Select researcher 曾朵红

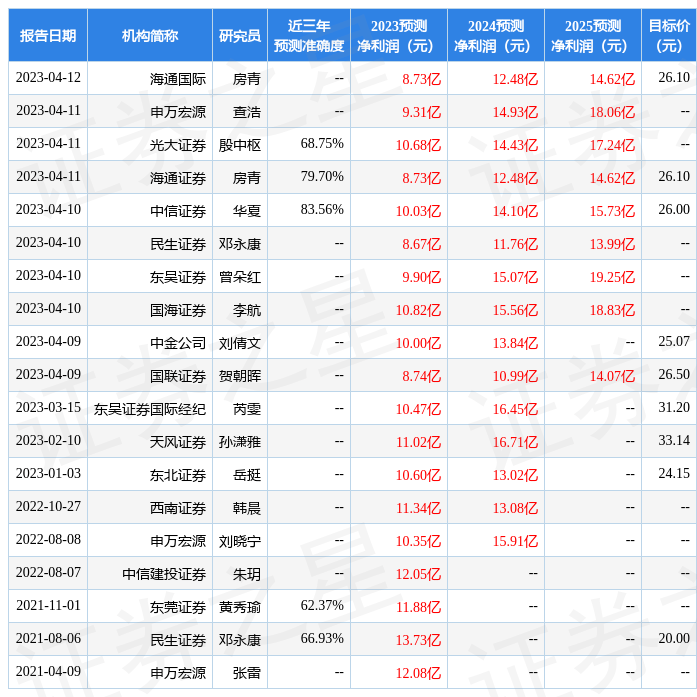click(x=240, y=277)
